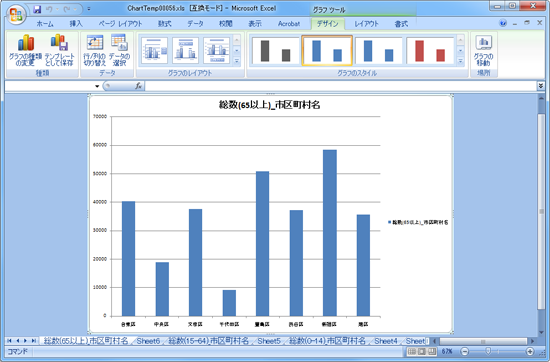Open the レイアウト ribbon tab
This screenshot has height=362, width=550.
click(x=367, y=24)
